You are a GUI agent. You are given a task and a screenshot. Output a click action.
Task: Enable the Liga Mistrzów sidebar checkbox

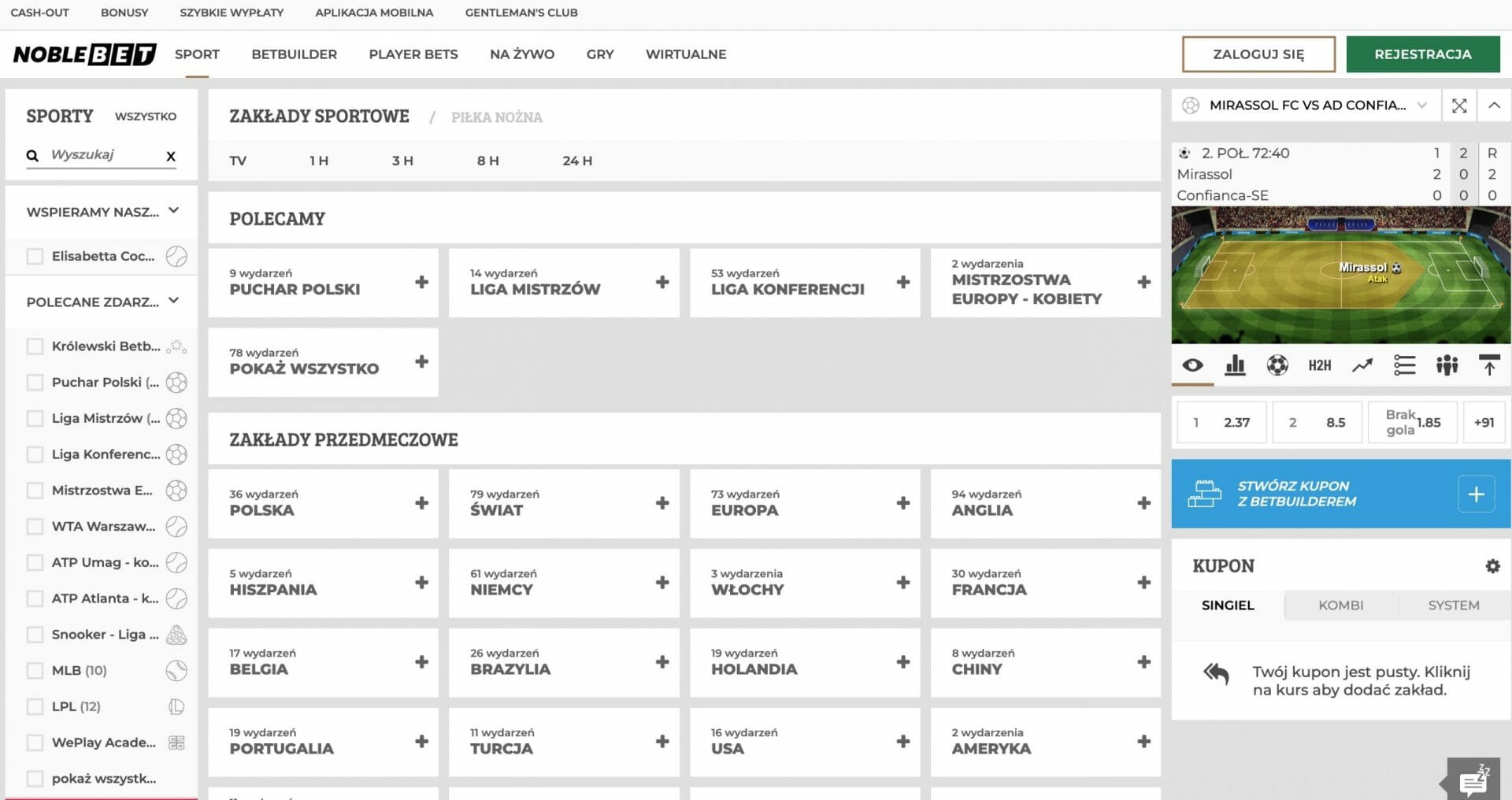click(x=35, y=419)
